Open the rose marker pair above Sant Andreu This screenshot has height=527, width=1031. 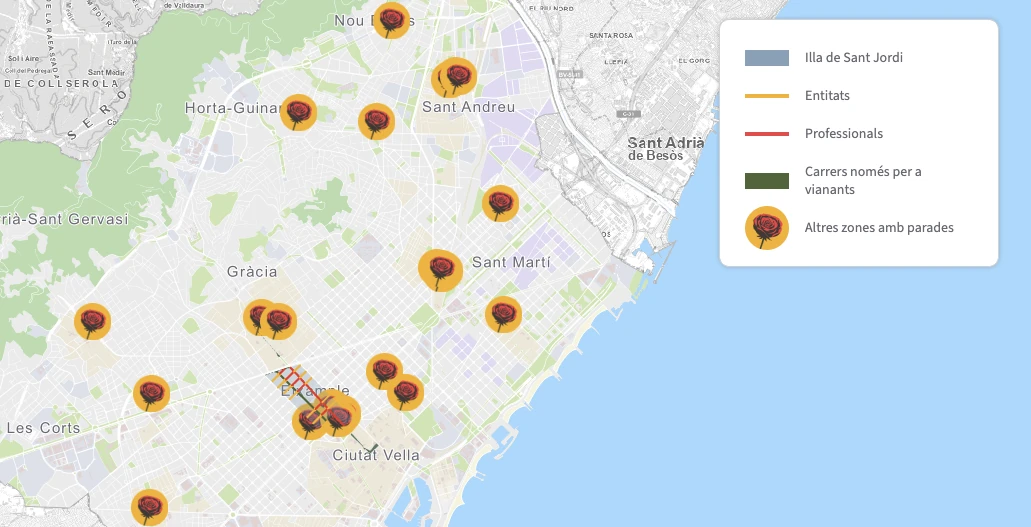(455, 77)
